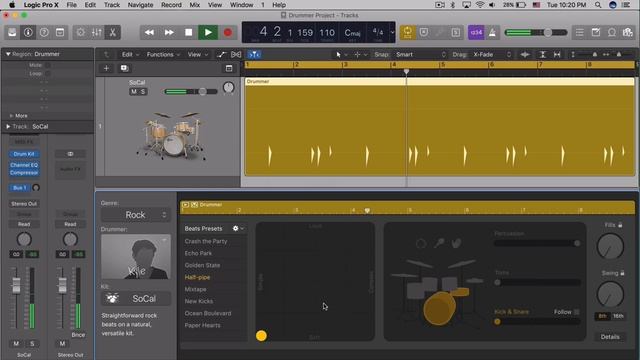Collapse the Region Drummer inspector triangle
Viewport: 640px width, 360px height.
[7, 54]
